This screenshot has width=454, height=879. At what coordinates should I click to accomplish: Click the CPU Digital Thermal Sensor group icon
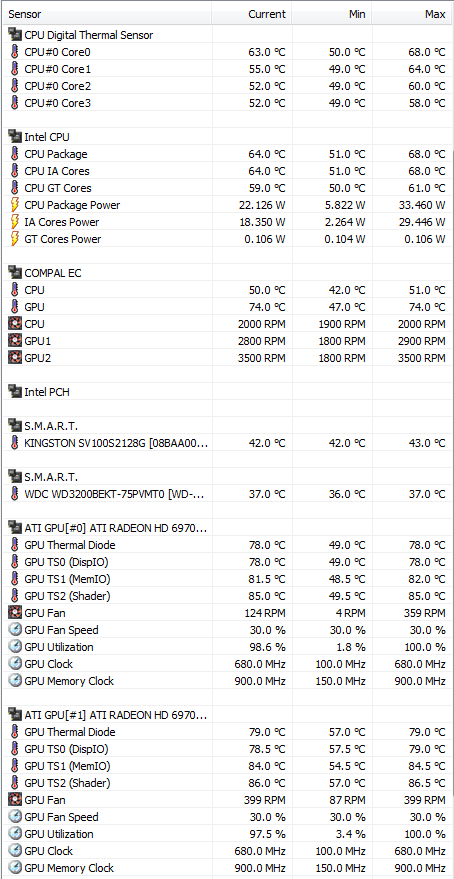point(15,35)
